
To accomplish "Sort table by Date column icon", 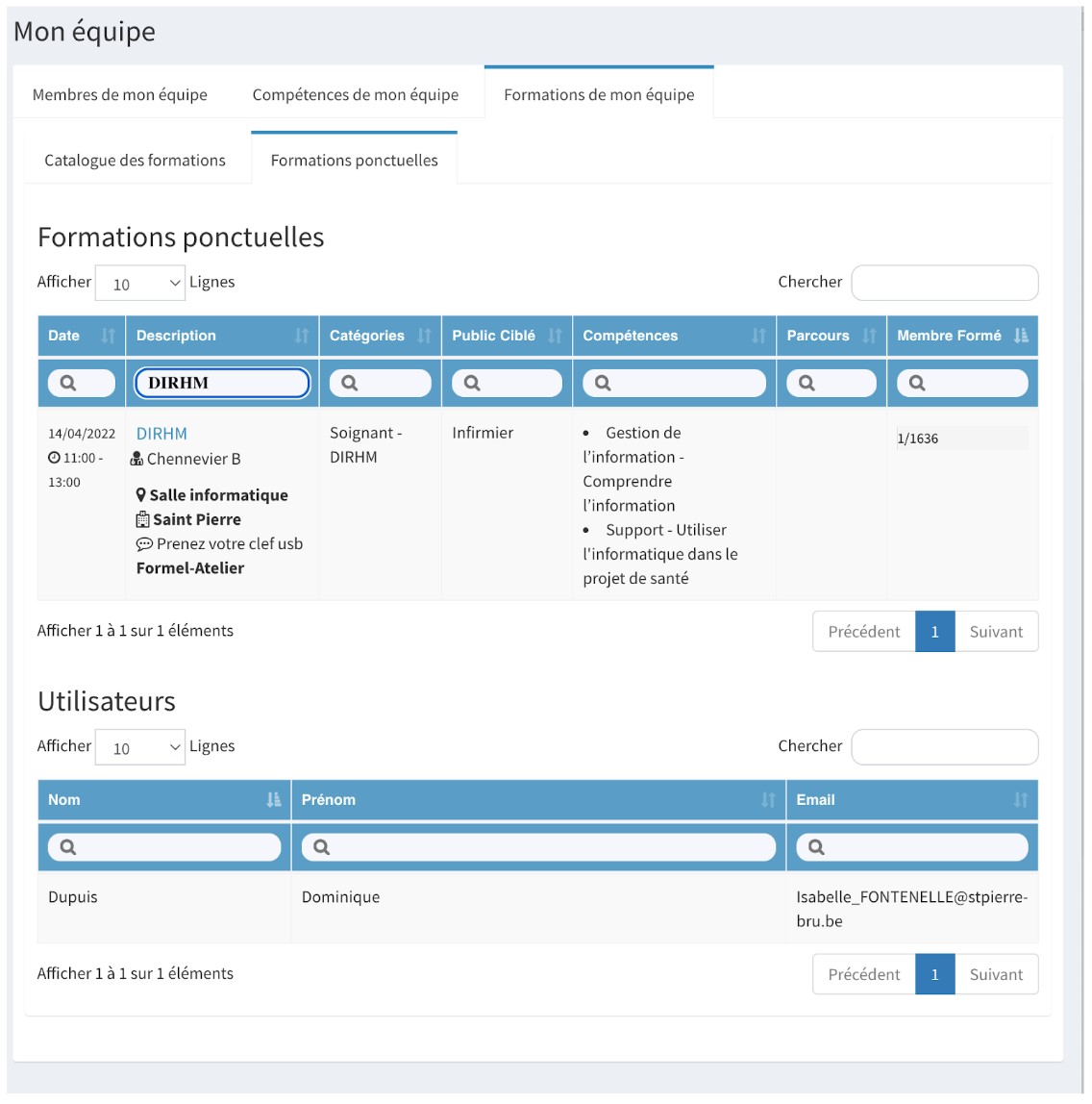I will tap(108, 336).
